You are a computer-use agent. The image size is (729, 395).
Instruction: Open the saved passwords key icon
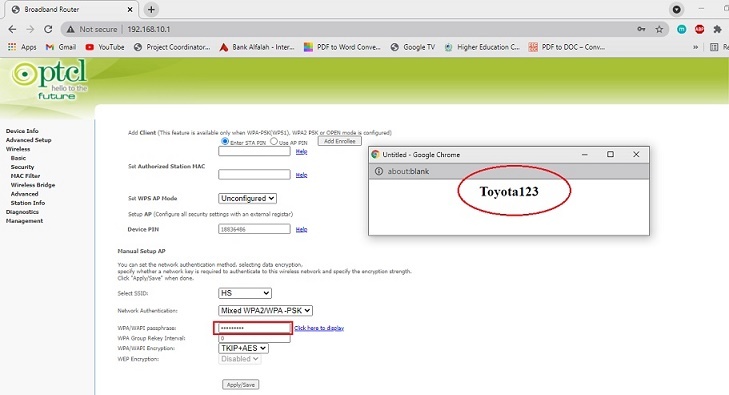click(x=642, y=29)
